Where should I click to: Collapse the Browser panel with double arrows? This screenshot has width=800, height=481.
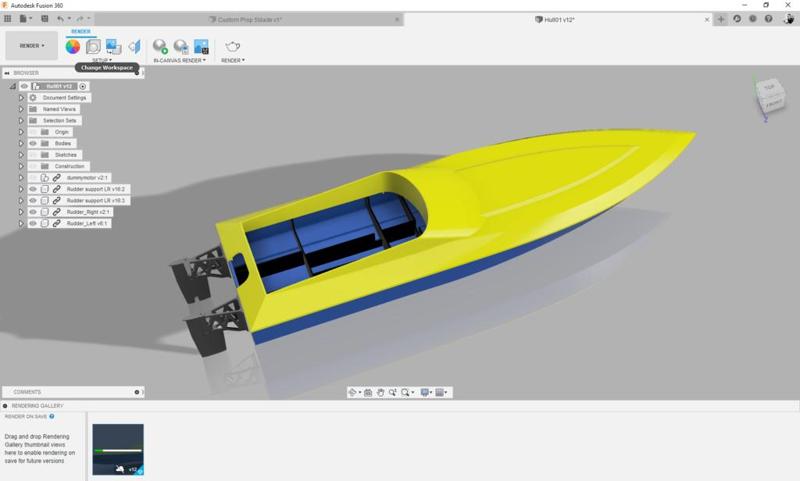tap(7, 73)
